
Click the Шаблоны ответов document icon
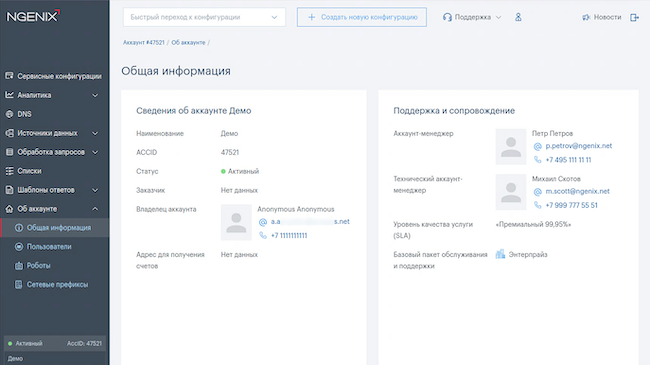pyautogui.click(x=9, y=190)
